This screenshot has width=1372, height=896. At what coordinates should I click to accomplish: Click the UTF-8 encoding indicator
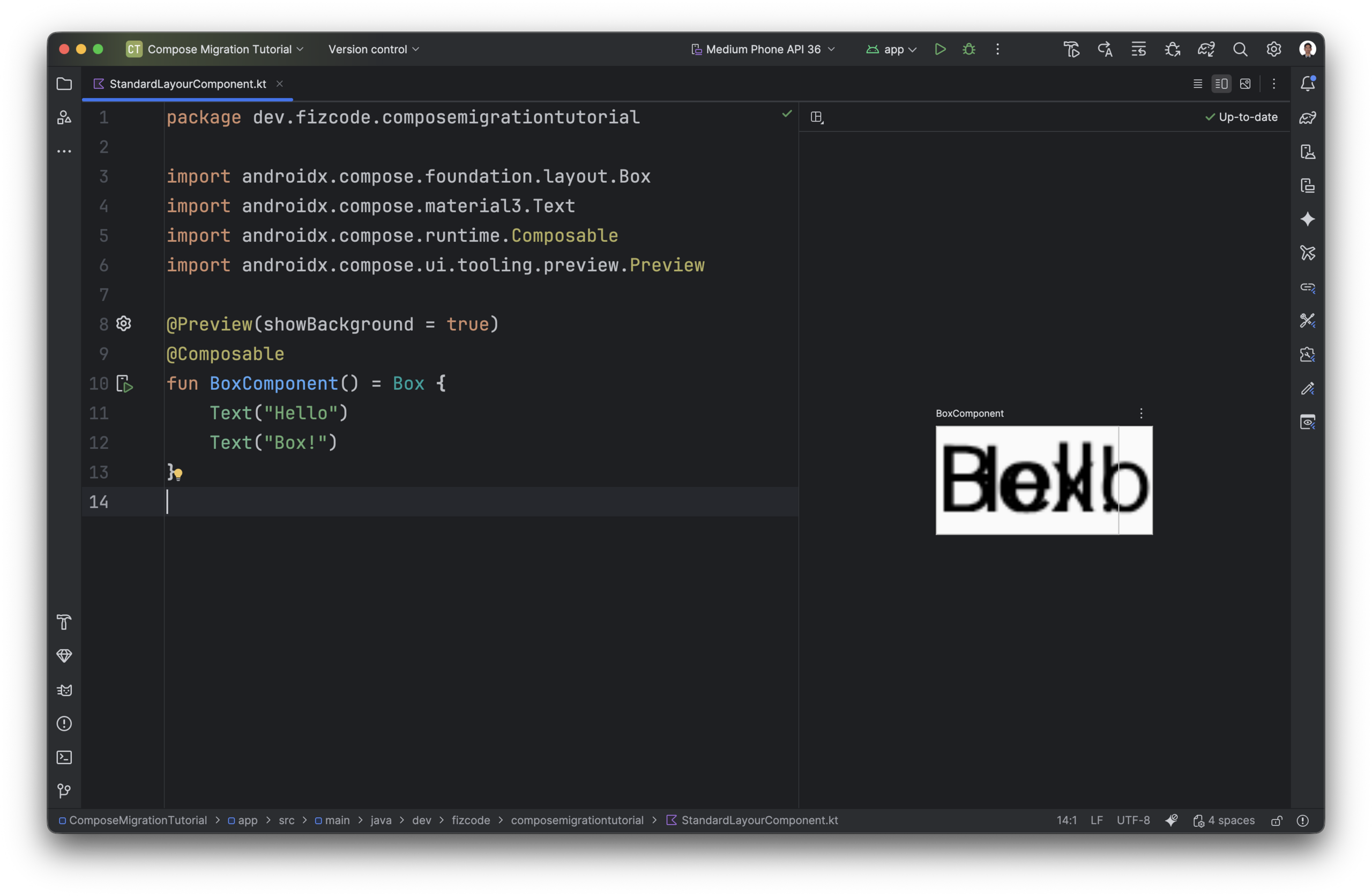pos(1133,820)
